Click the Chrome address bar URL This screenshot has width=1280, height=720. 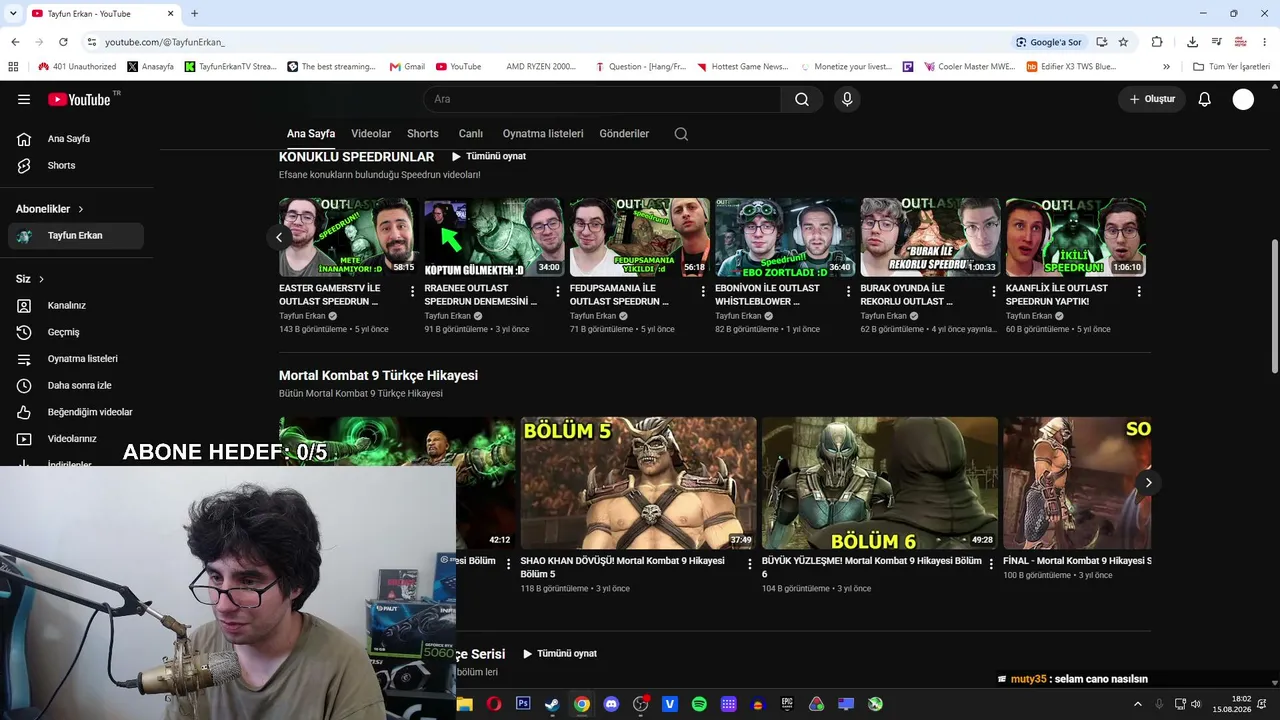click(x=165, y=42)
